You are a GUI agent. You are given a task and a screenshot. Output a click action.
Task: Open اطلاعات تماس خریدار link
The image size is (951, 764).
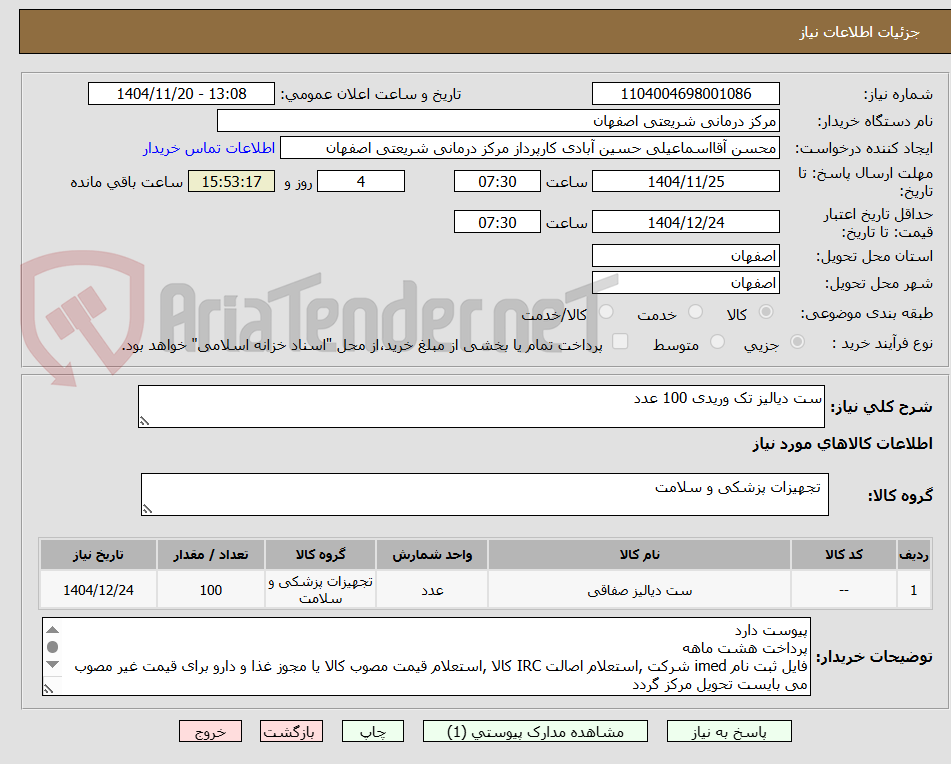209,148
